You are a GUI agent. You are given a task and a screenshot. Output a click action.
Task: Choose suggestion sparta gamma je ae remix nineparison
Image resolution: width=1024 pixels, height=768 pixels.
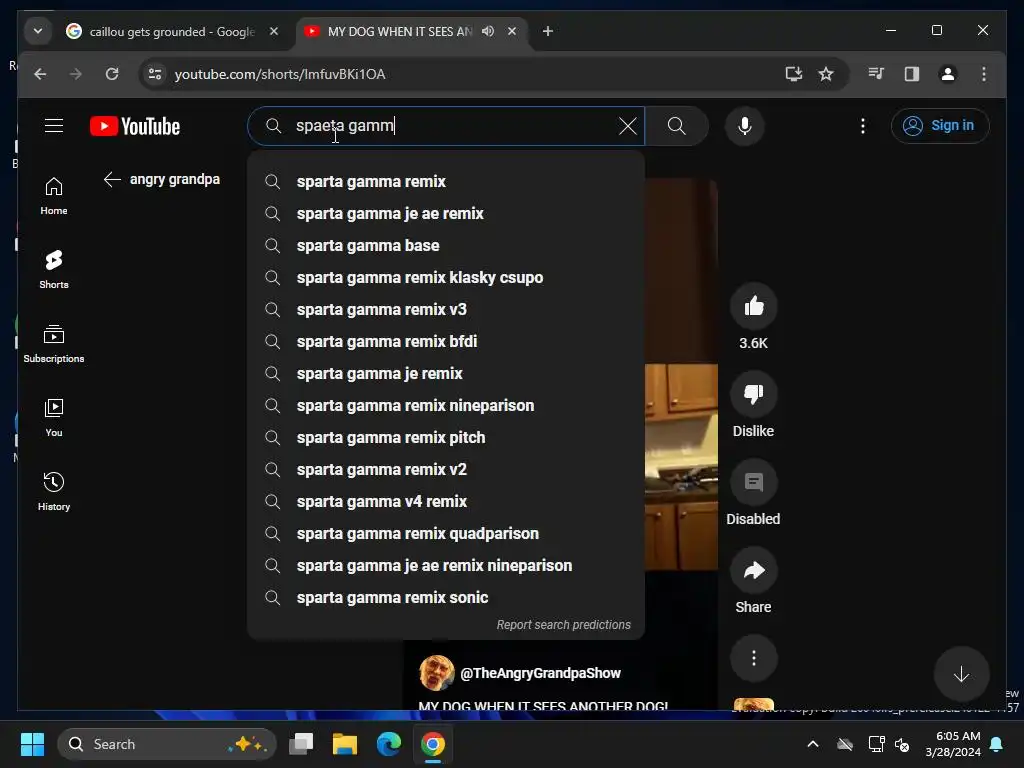click(446, 566)
